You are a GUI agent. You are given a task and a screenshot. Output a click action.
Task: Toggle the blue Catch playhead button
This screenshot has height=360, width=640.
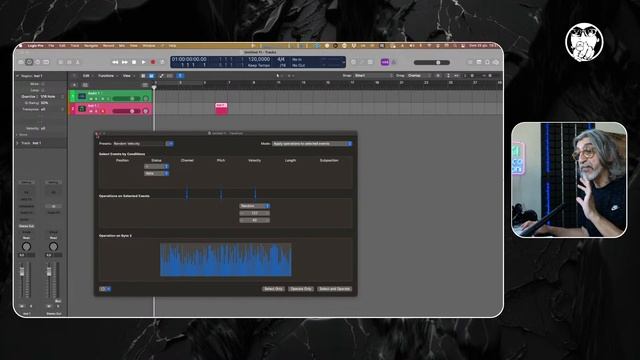180,76
